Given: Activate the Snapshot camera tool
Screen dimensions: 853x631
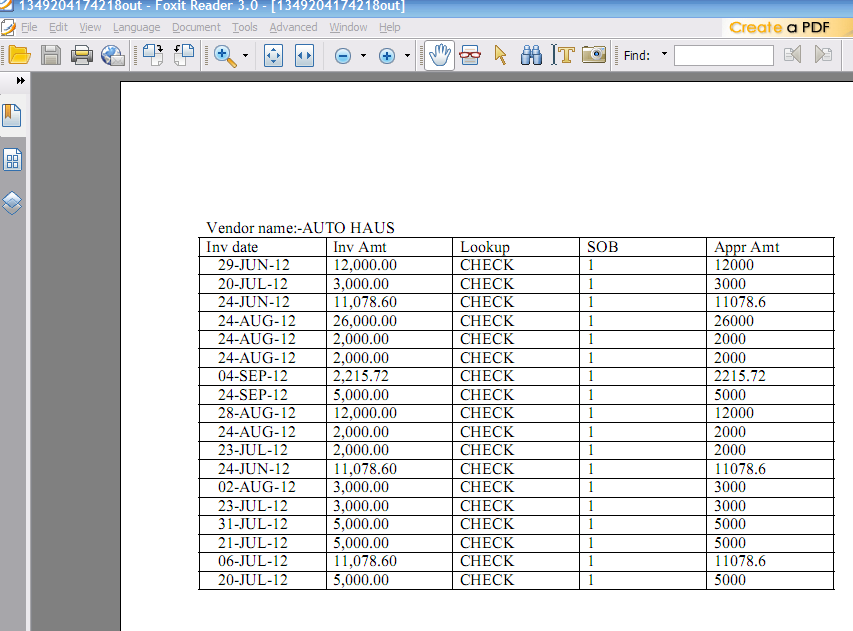Looking at the screenshot, I should tap(593, 55).
